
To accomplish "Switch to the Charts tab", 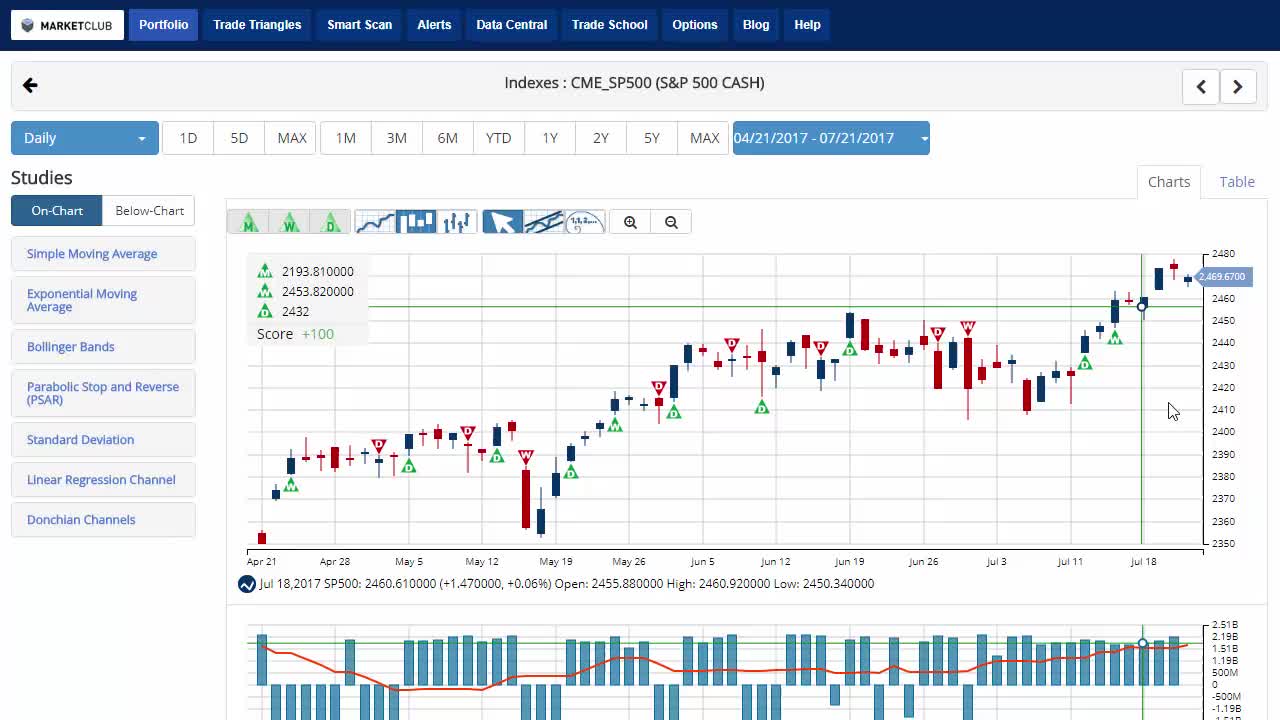I will (x=1169, y=182).
